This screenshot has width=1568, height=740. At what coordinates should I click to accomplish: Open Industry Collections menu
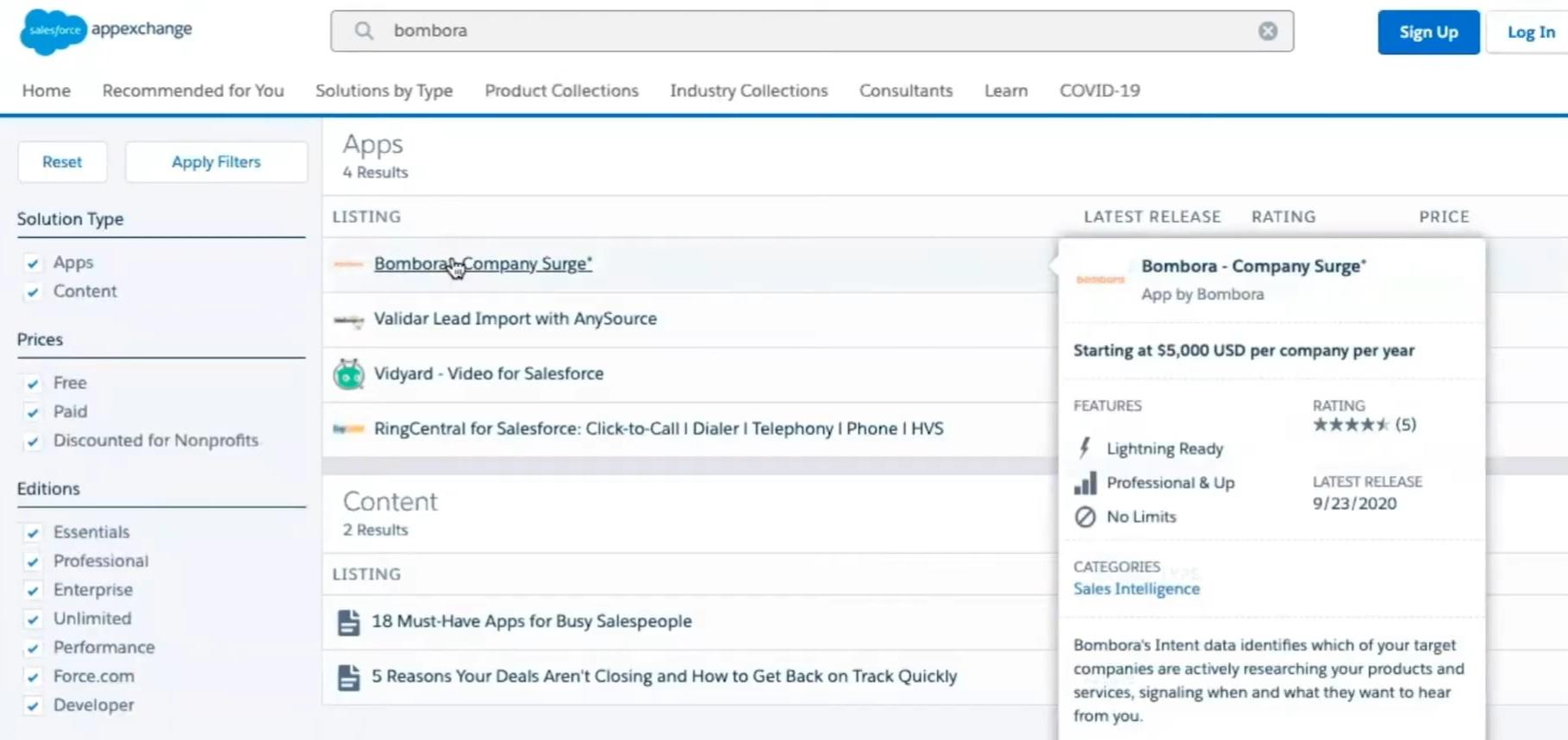click(x=748, y=91)
